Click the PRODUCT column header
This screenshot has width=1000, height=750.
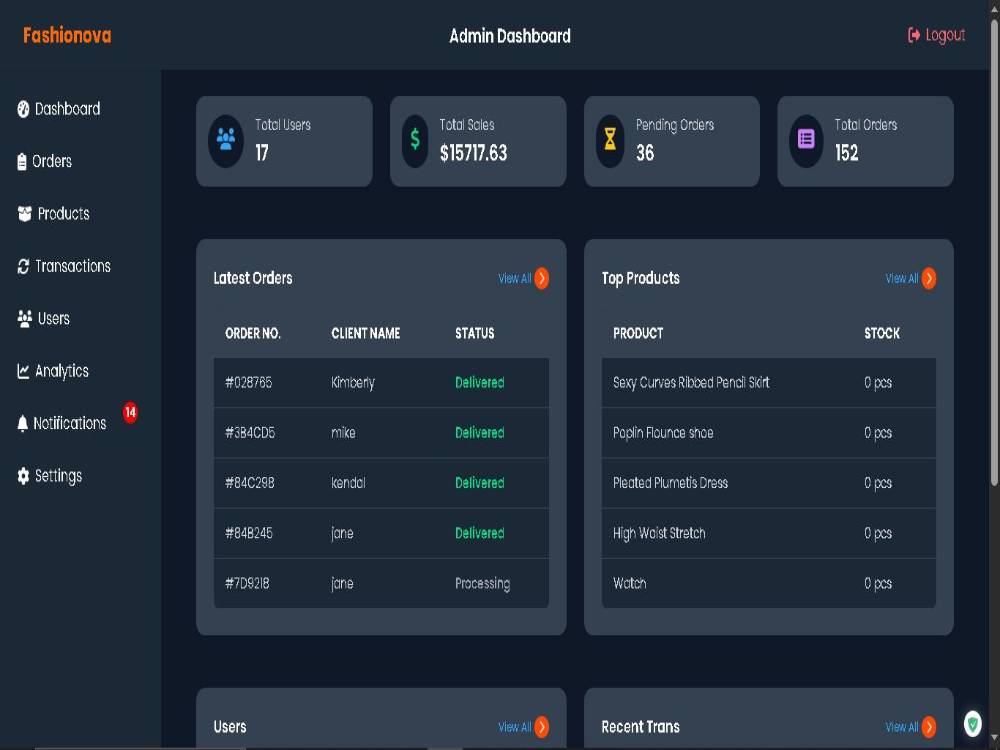pyautogui.click(x=638, y=333)
